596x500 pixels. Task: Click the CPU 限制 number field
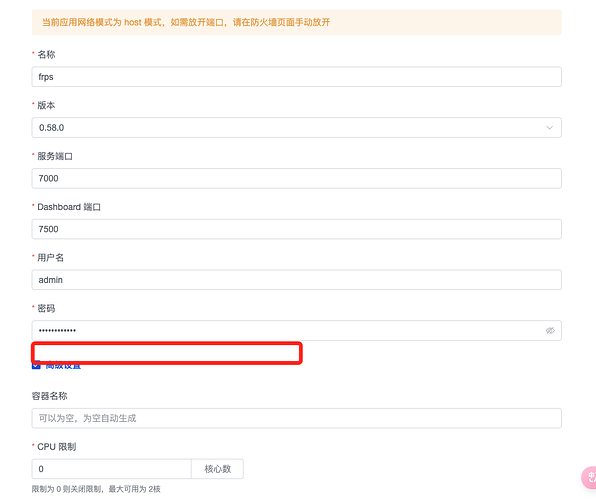111,469
